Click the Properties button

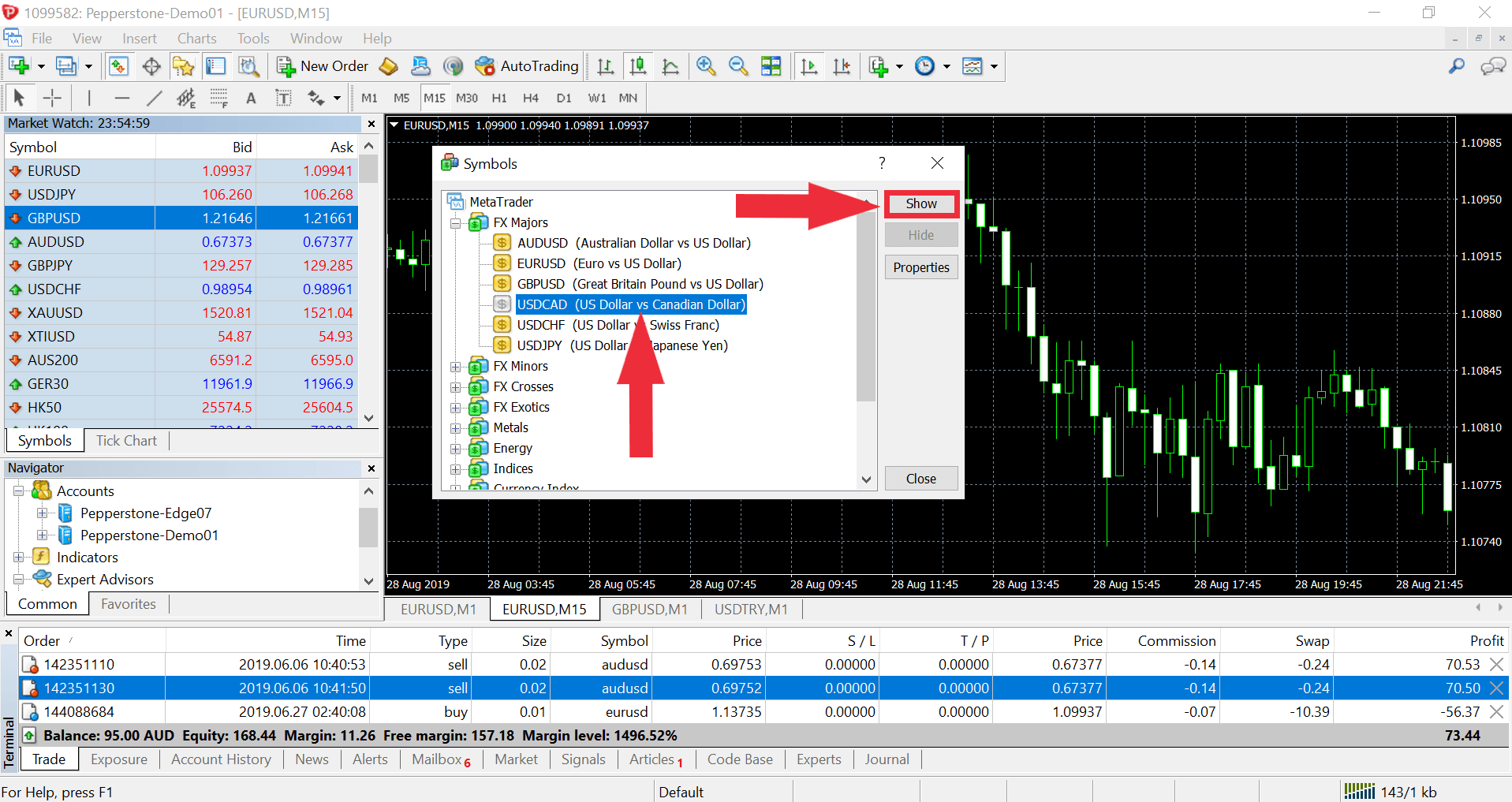click(921, 267)
